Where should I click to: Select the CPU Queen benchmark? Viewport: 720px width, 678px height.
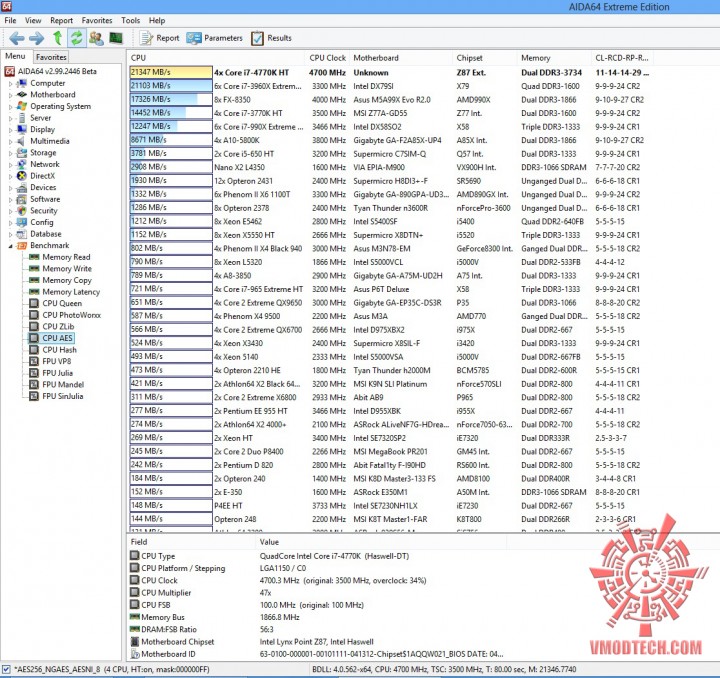tap(62, 303)
